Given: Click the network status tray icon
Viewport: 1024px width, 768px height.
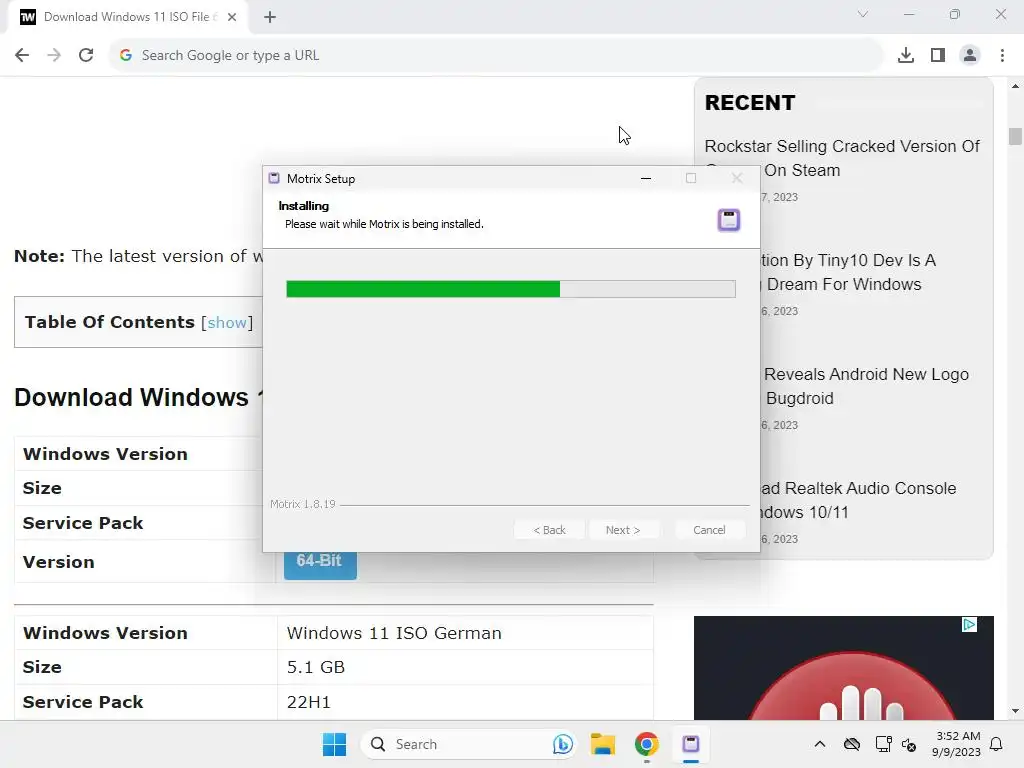Looking at the screenshot, I should [x=883, y=744].
